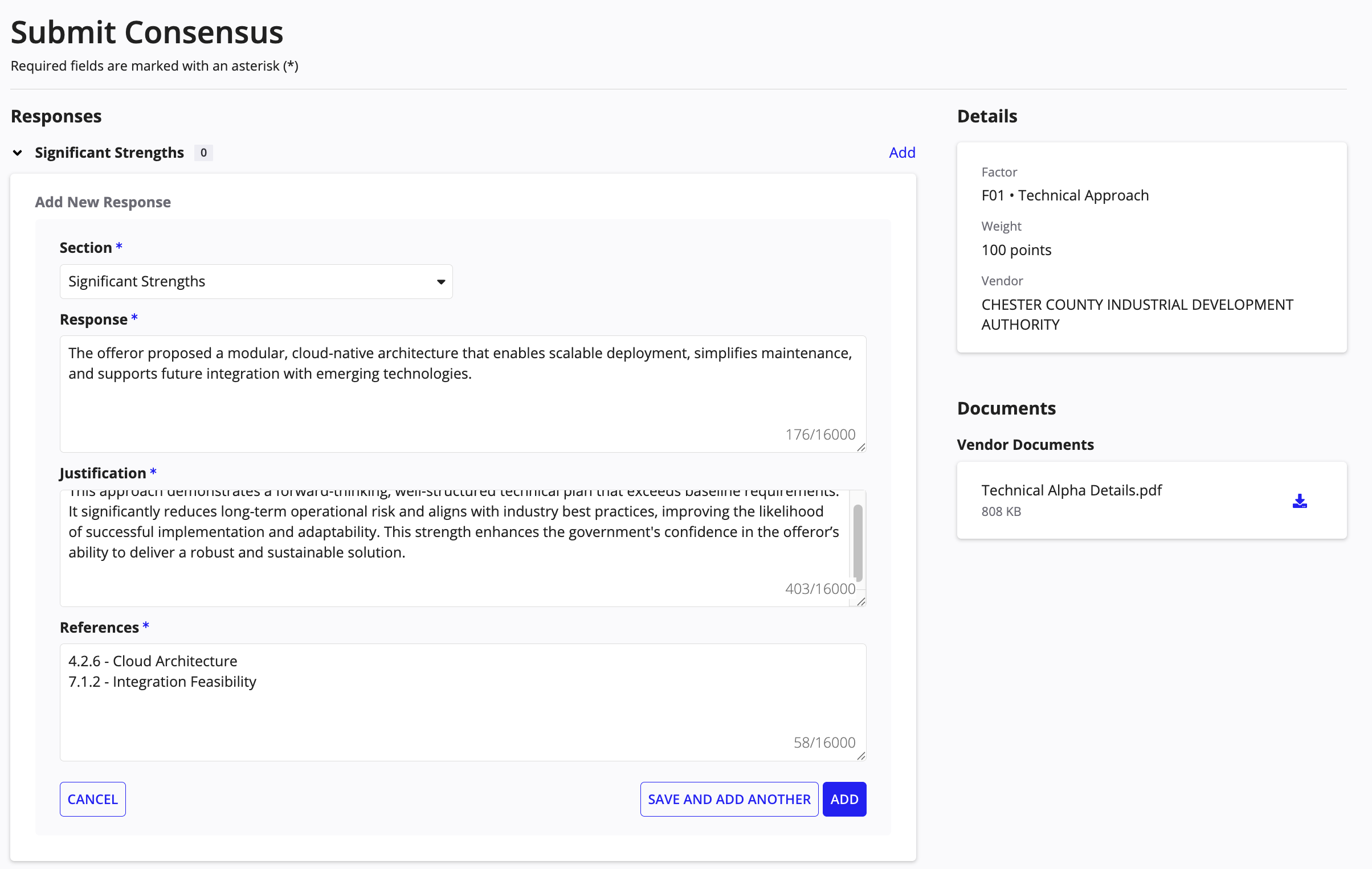This screenshot has width=1372, height=869.
Task: Click the Chester County vendor name
Action: pos(1137,314)
